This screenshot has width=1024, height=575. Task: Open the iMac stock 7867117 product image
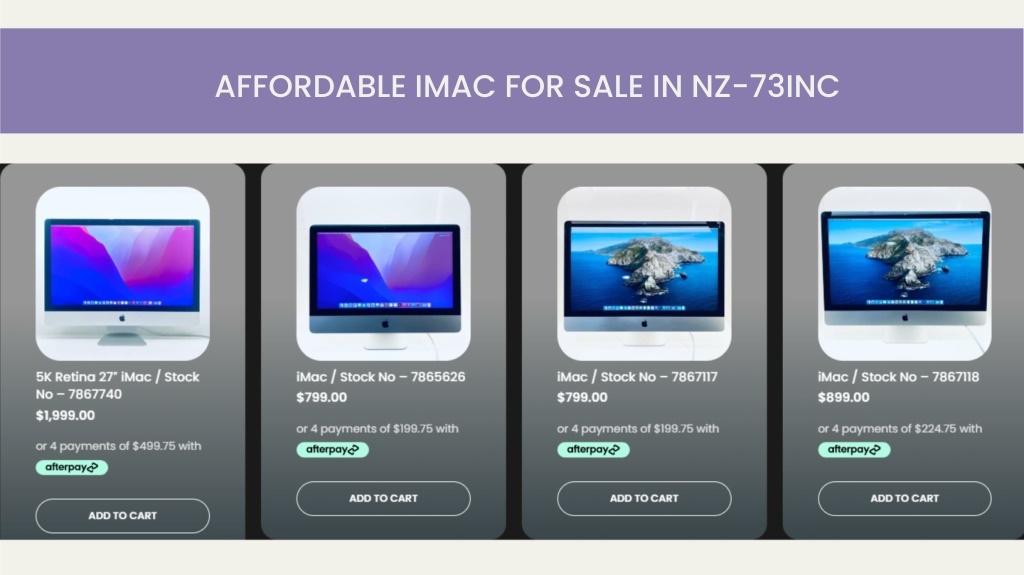coord(644,274)
